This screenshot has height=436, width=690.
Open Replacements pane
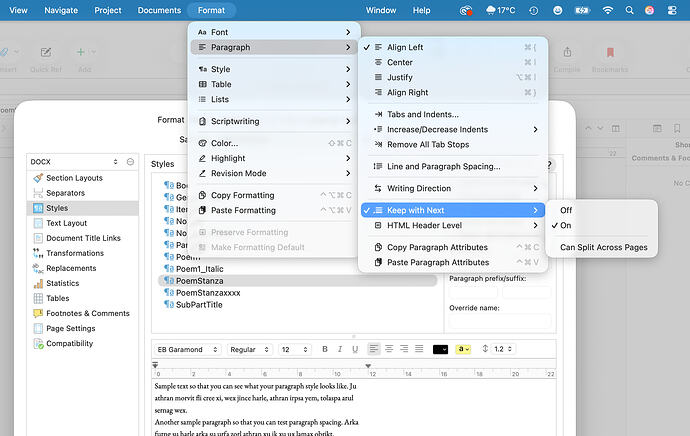(x=83, y=268)
